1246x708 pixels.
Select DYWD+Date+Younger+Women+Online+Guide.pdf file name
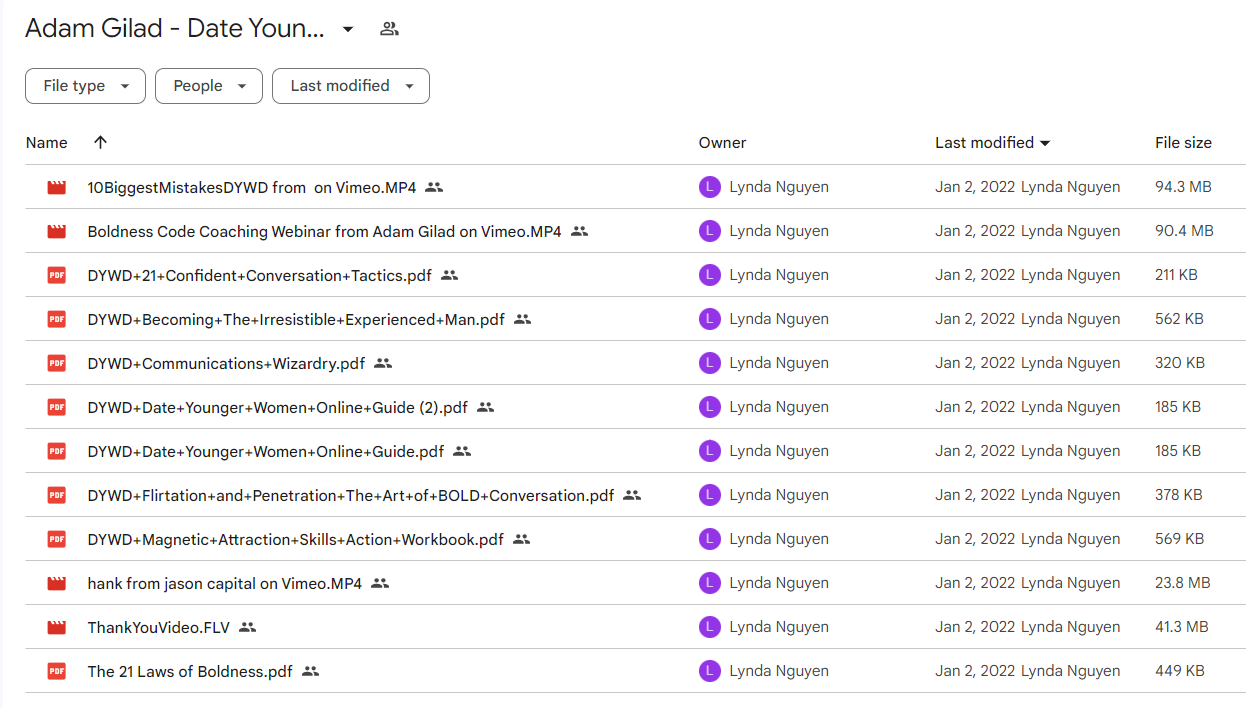(266, 451)
